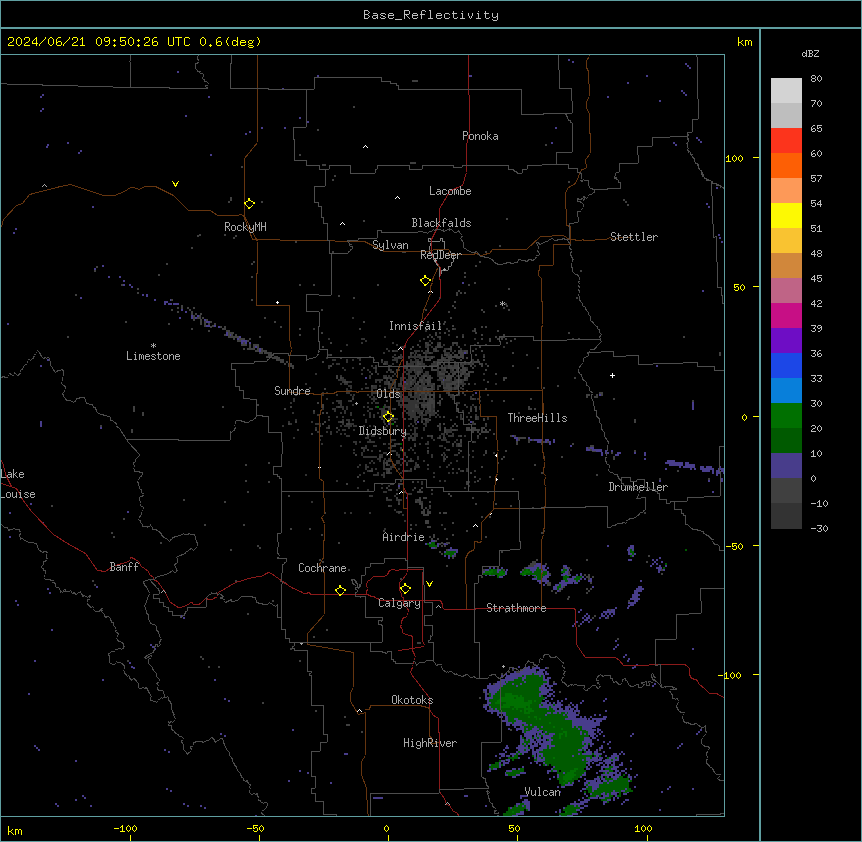Click the -50 tick on the right axis
The width and height of the screenshot is (862, 842).
point(734,546)
